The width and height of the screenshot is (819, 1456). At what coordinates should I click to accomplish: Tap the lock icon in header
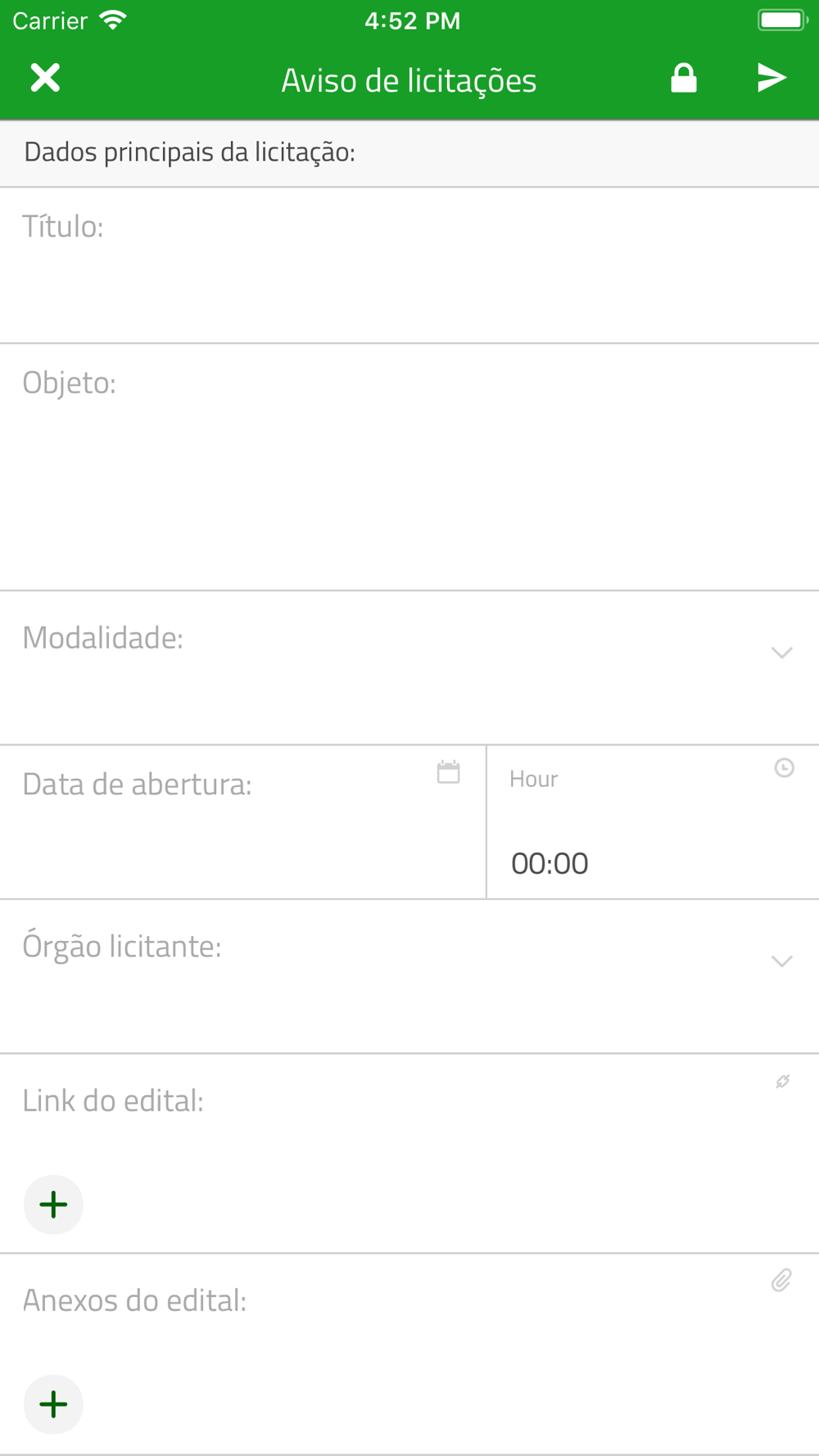(684, 79)
